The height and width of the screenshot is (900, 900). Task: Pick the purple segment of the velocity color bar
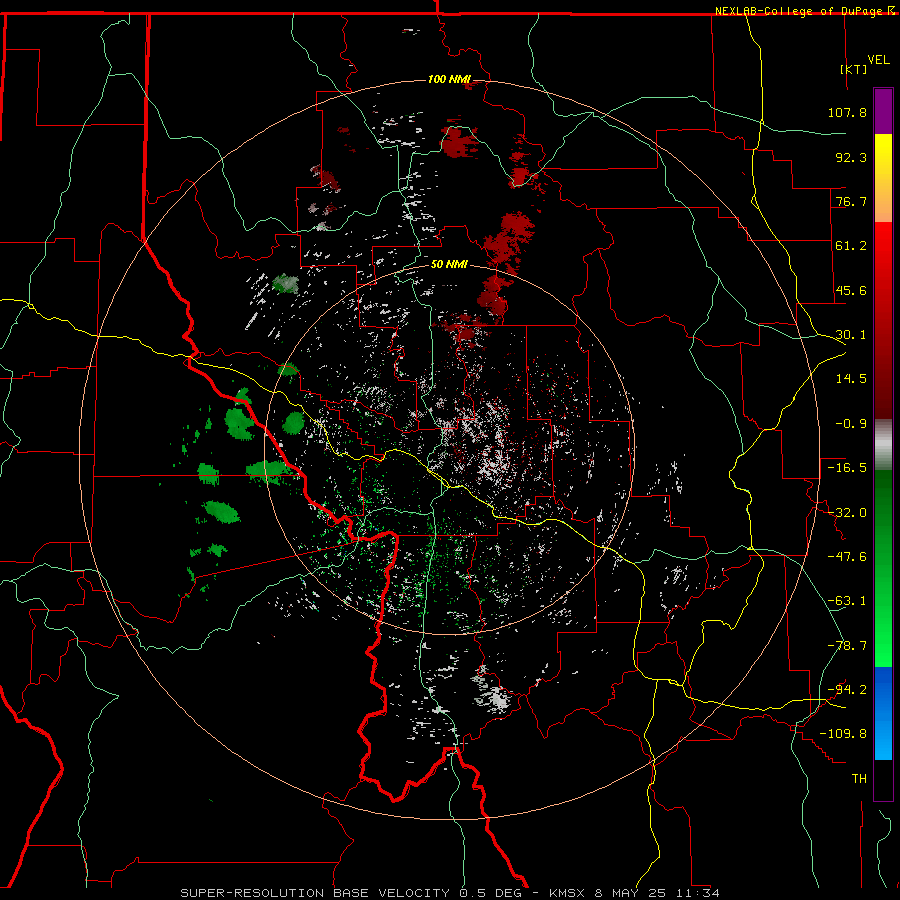[x=883, y=111]
